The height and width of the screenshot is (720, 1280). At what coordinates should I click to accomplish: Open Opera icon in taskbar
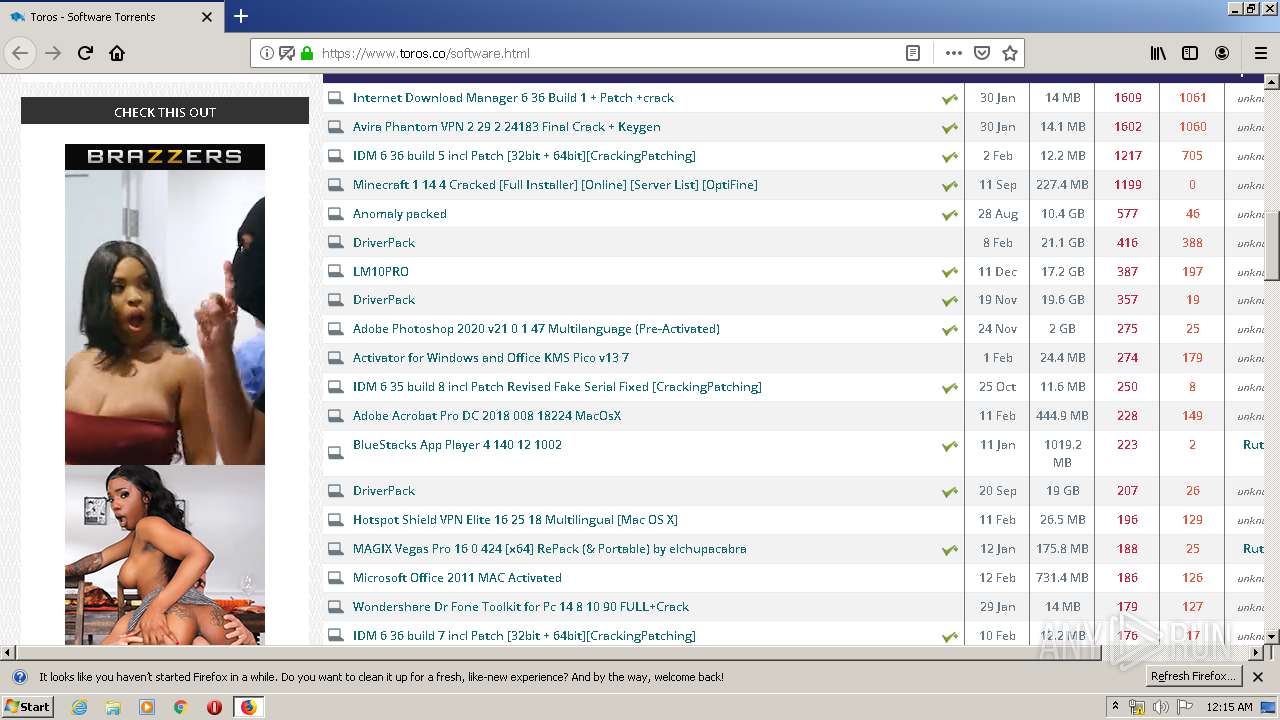coord(214,707)
